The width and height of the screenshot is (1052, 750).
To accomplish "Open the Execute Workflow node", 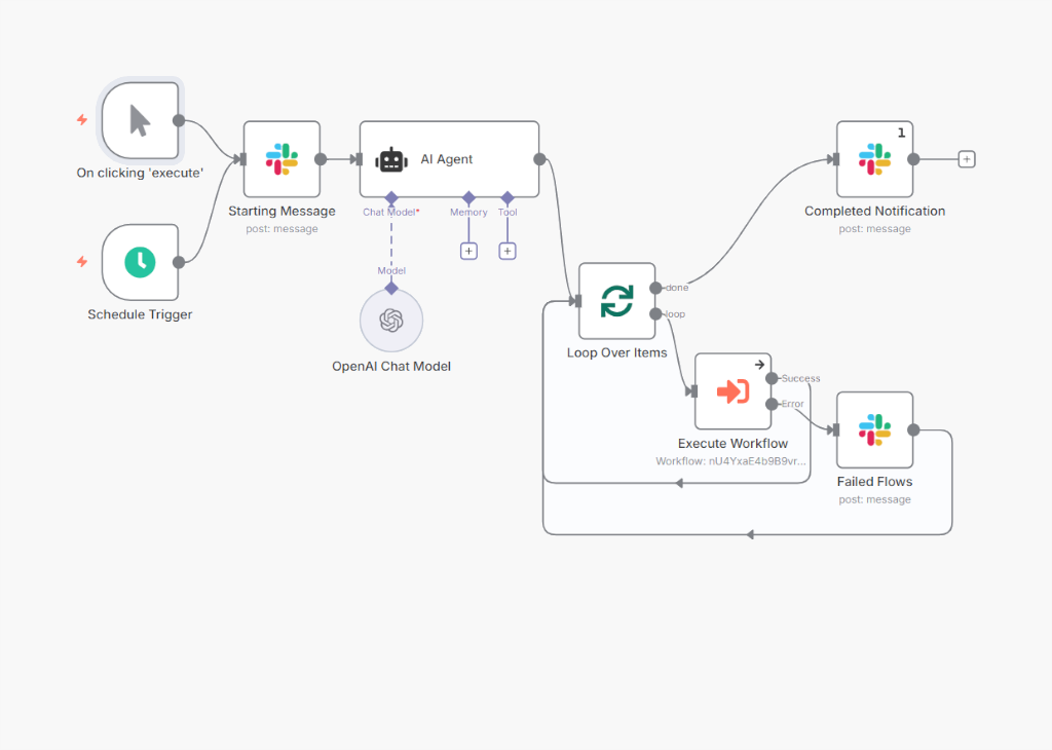I will pos(733,391).
